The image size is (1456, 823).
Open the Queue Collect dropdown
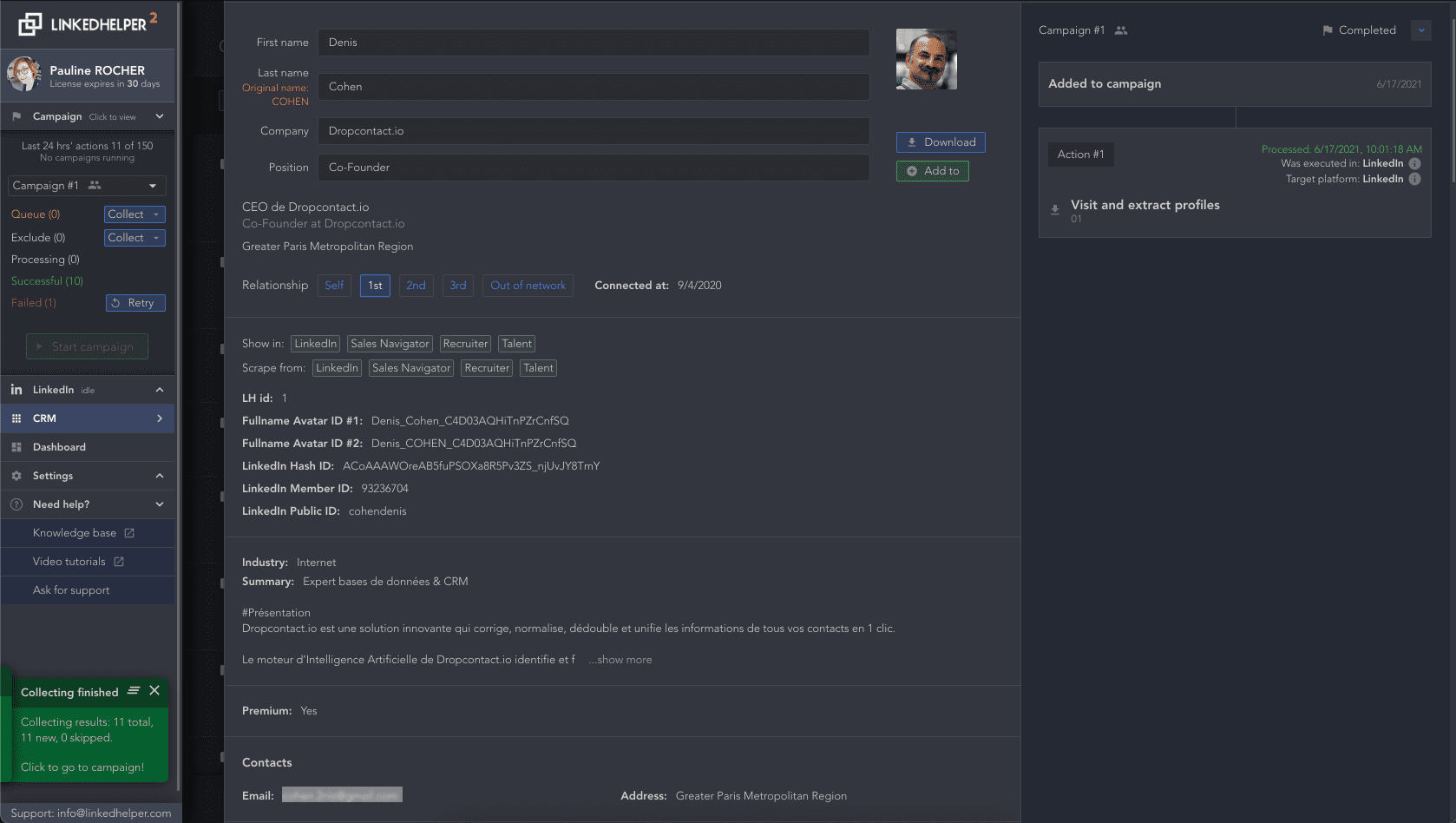pyautogui.click(x=134, y=214)
